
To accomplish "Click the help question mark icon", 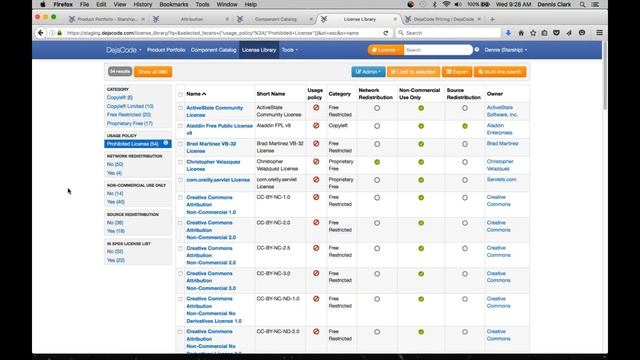I will click(x=477, y=49).
